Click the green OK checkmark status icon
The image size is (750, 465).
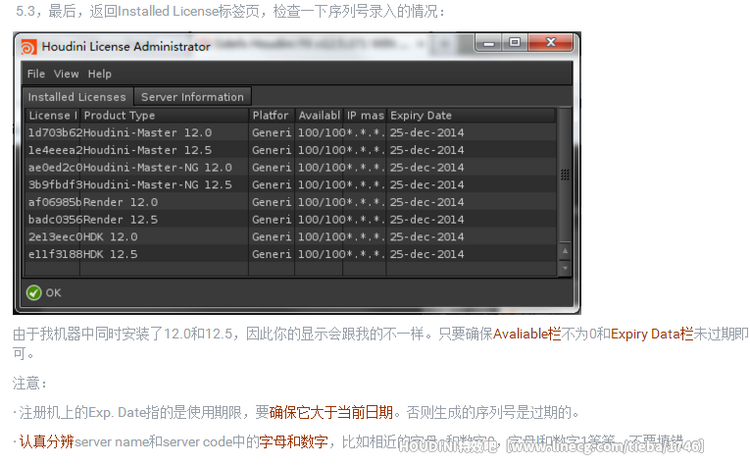tap(34, 292)
